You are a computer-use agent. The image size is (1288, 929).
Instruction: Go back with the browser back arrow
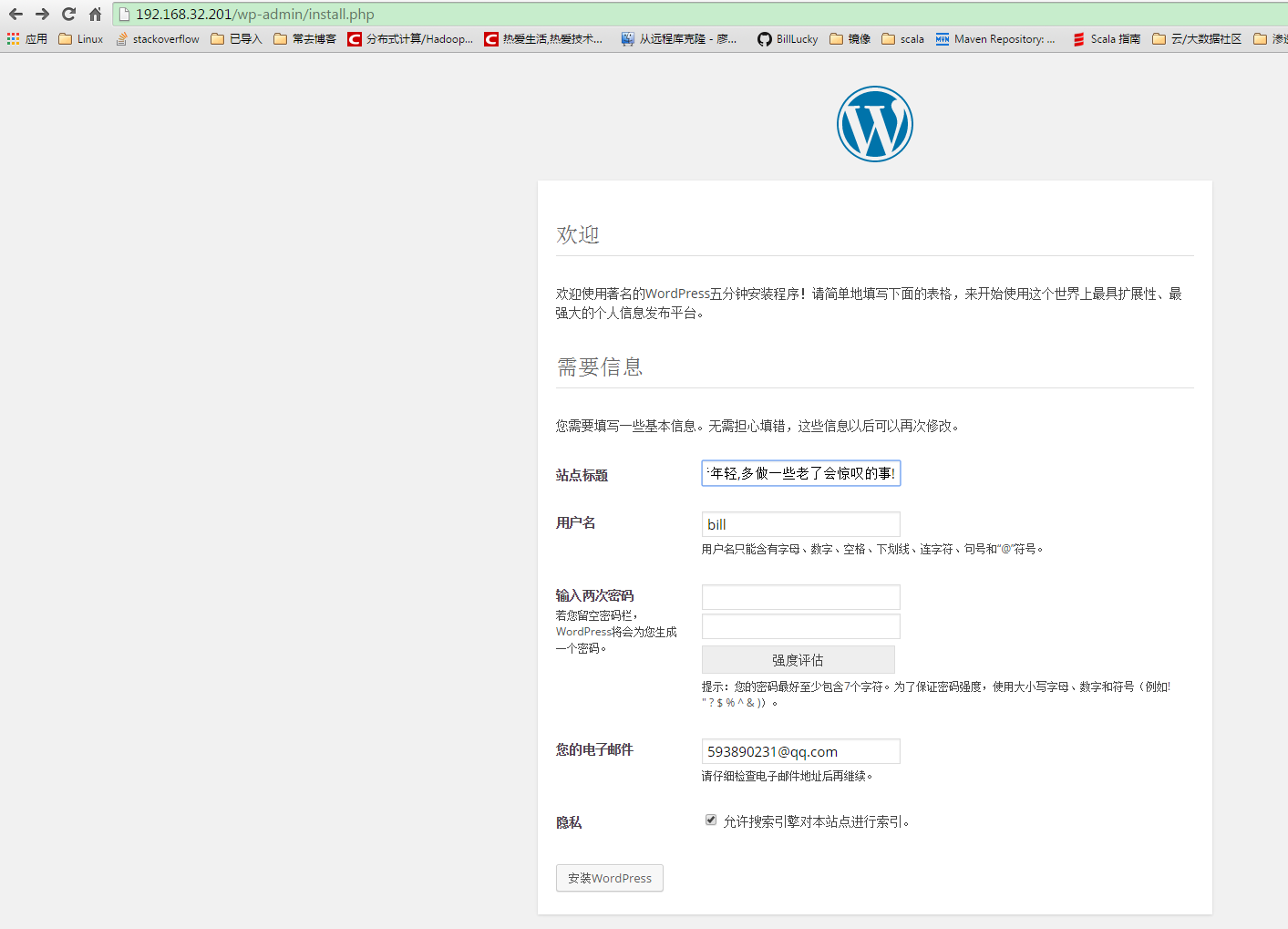(15, 14)
